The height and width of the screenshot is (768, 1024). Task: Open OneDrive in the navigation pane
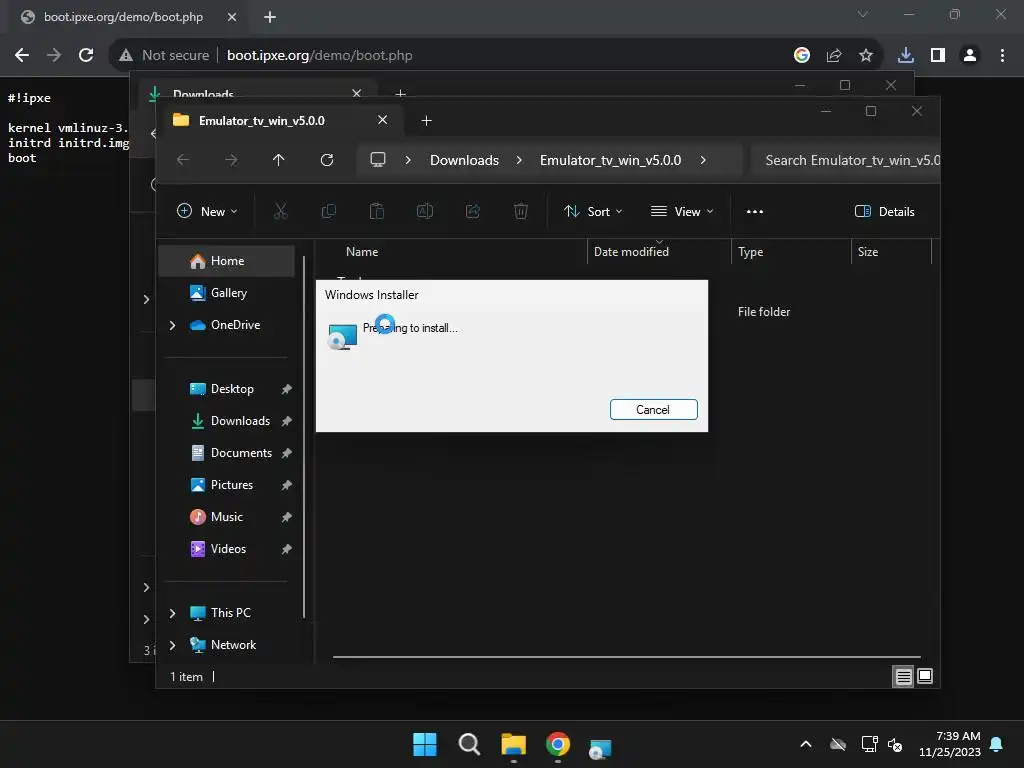227,325
